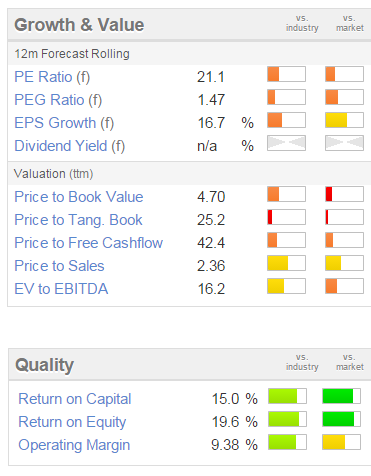Open the Return on Equity link
371x476 pixels.
72,422
